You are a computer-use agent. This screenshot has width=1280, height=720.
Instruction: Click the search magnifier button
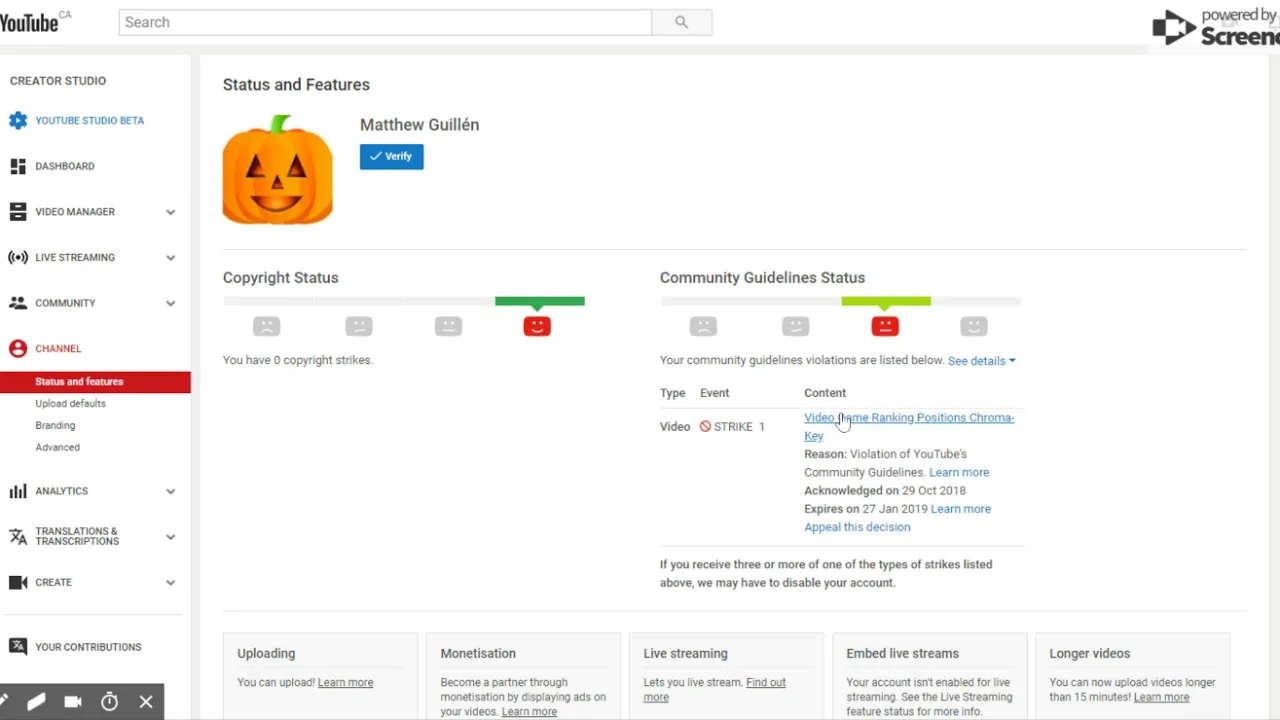681,22
